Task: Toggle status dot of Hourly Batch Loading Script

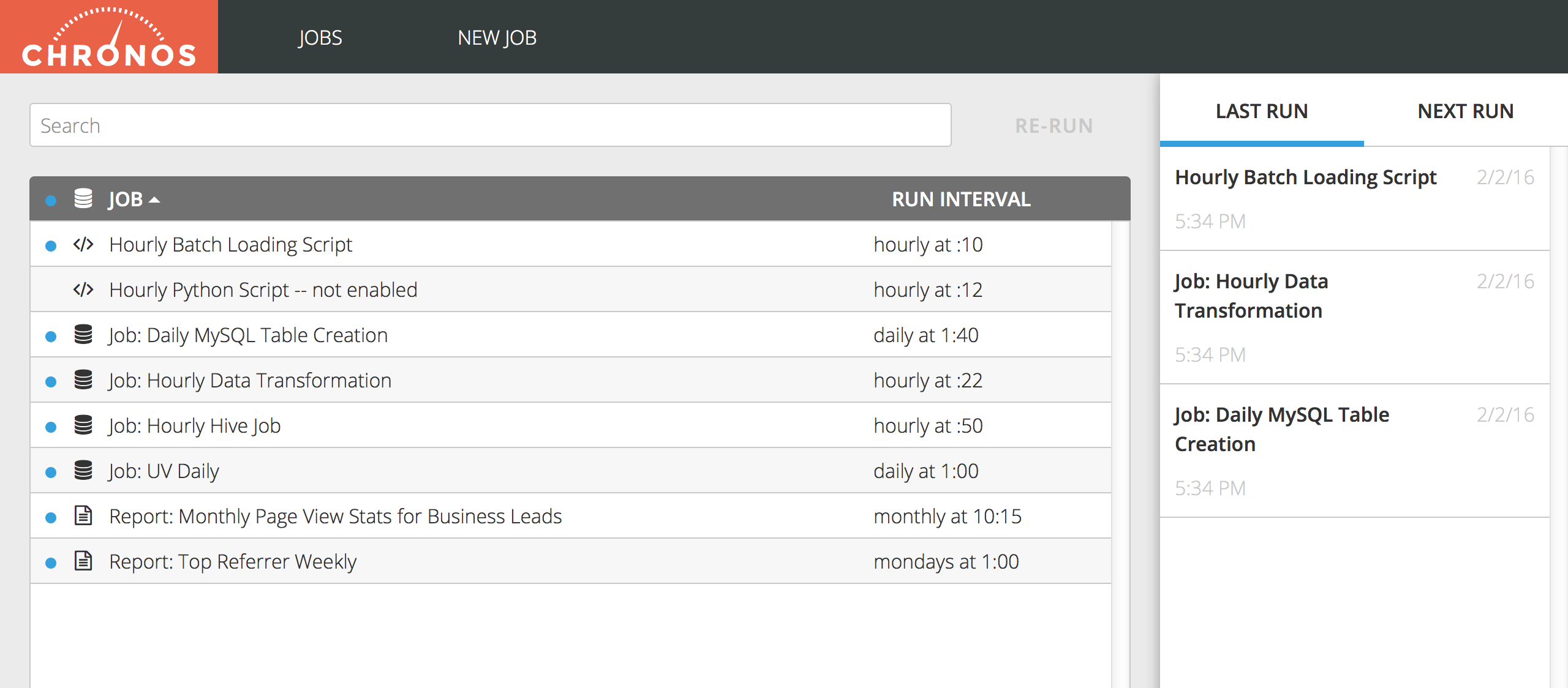Action: [51, 246]
